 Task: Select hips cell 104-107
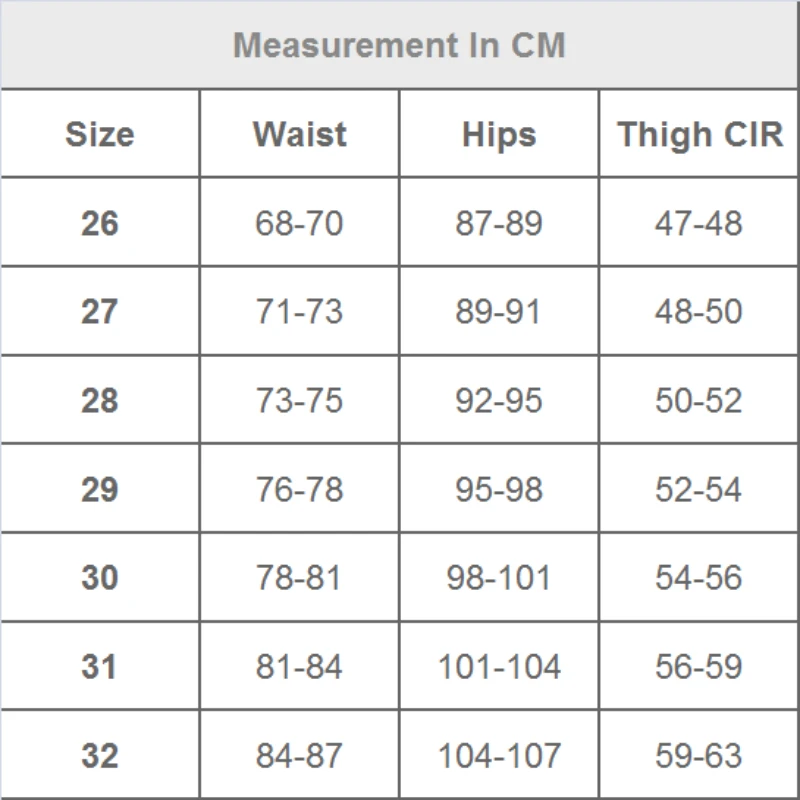pos(499,755)
